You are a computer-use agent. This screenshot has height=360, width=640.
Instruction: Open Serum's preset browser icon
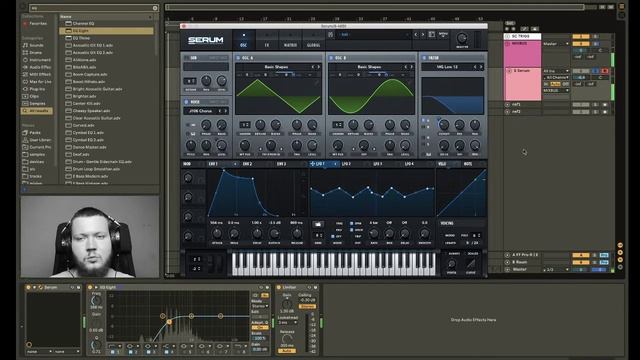pyautogui.click(x=431, y=35)
